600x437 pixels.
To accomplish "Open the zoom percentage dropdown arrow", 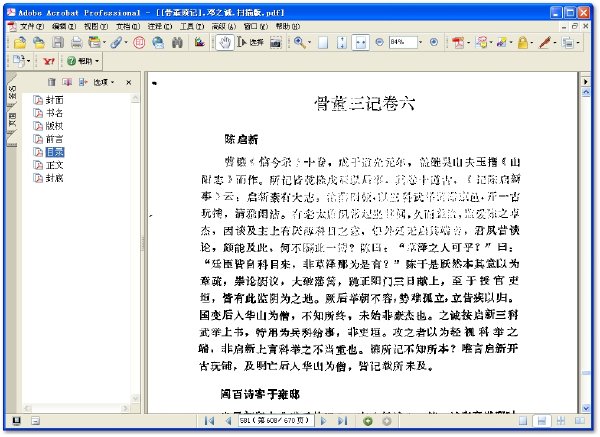I will pyautogui.click(x=421, y=42).
